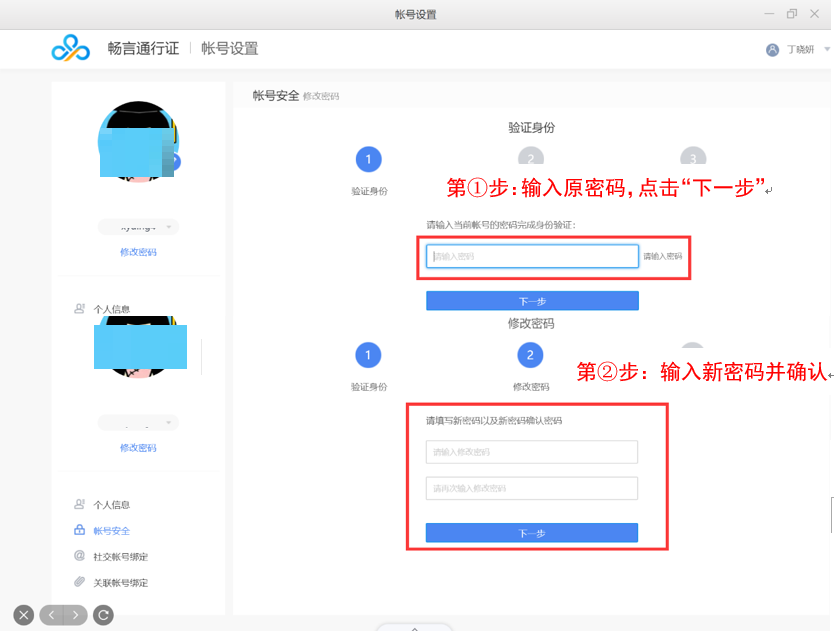The image size is (834, 631).
Task: Click the 下一步 button under 验证身份
Action: 532,300
